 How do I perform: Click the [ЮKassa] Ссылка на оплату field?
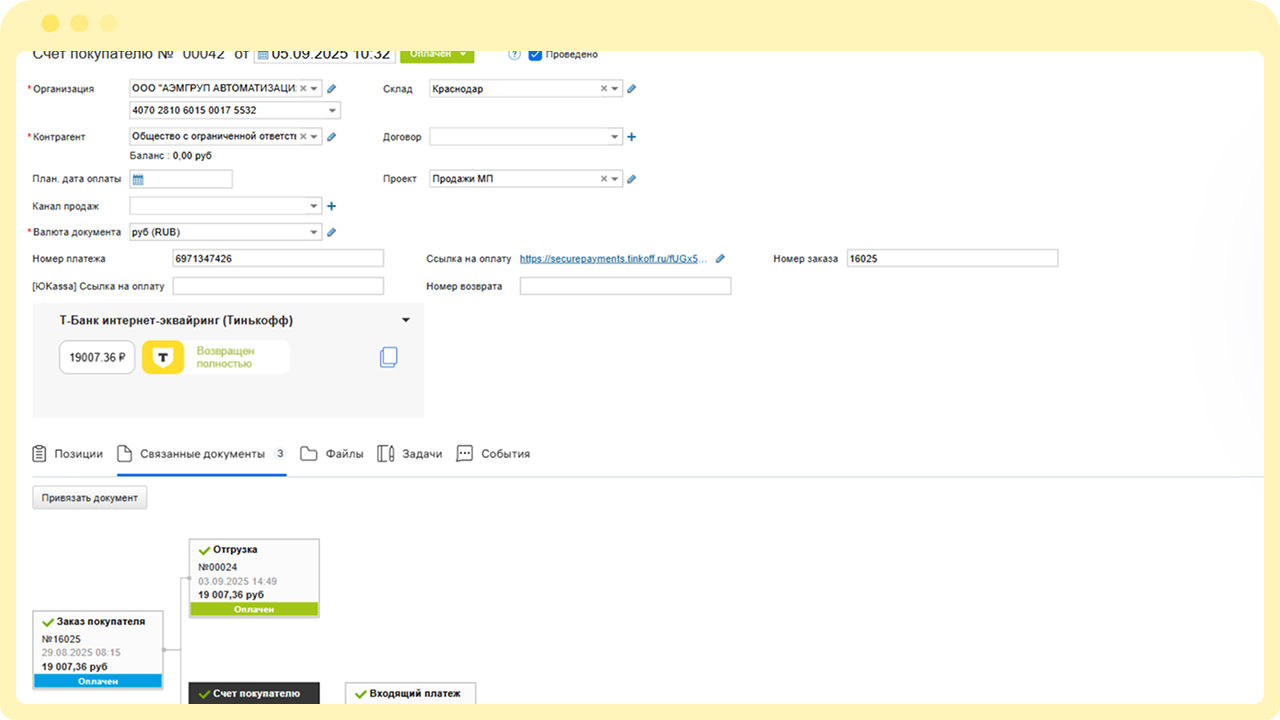[x=278, y=286]
